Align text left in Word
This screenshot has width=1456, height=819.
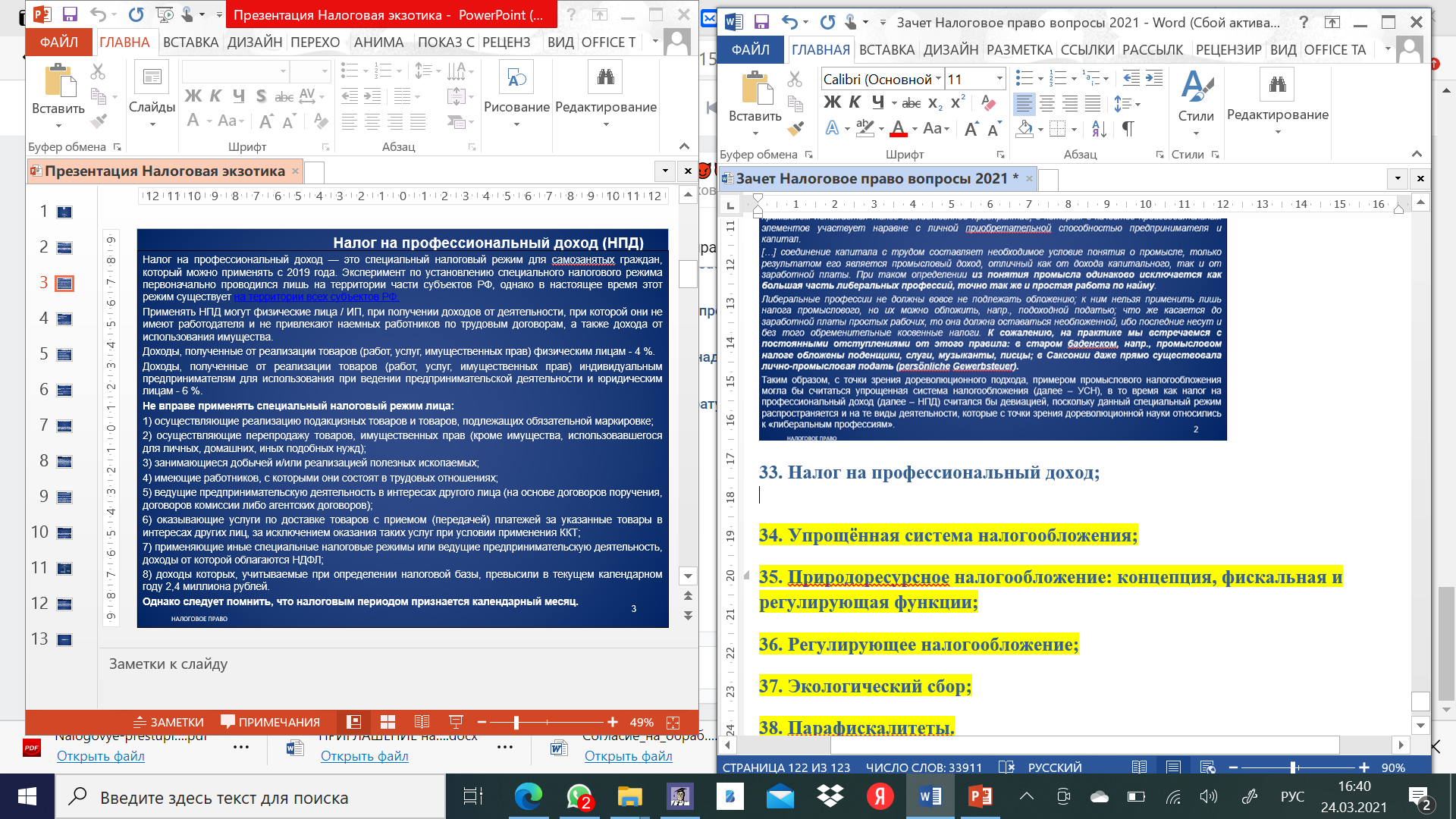[1025, 104]
